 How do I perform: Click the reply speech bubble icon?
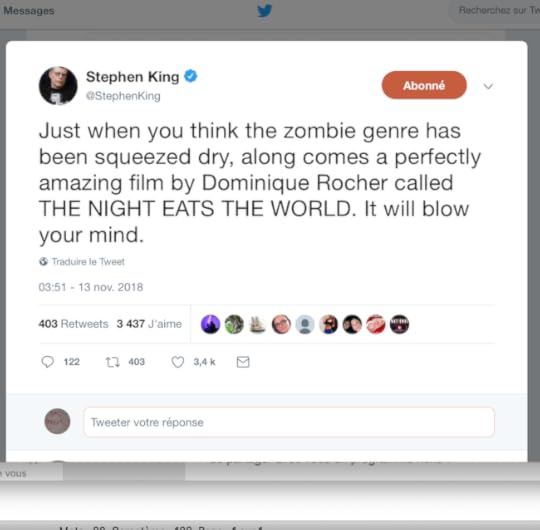point(48,362)
